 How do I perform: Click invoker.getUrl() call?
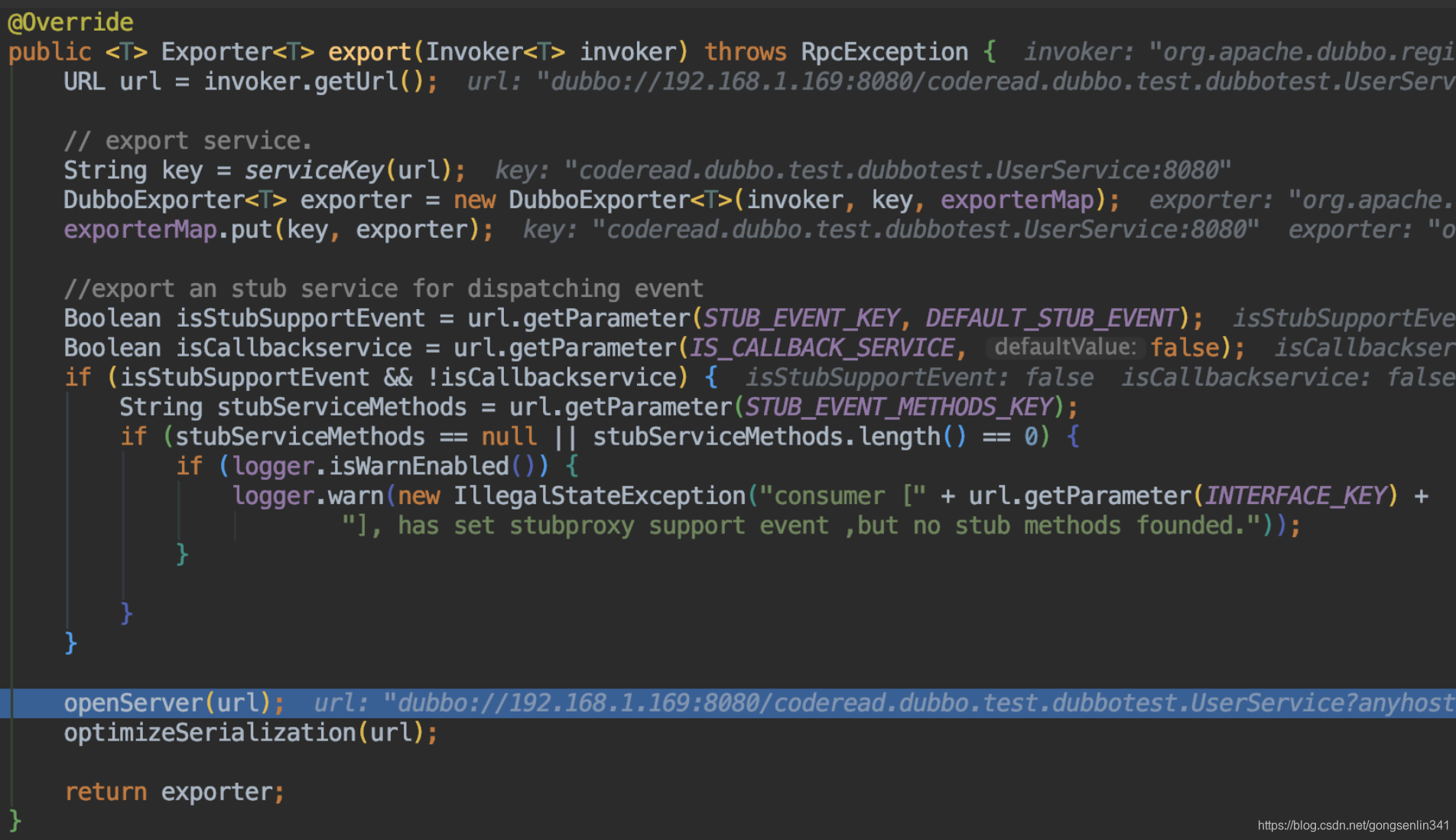click(x=314, y=81)
